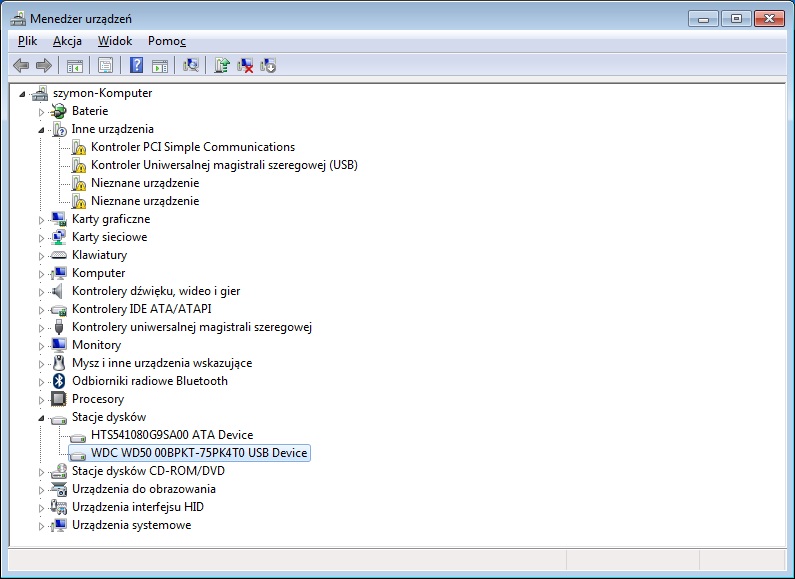
Task: Collapse the szymon-Komputer root node
Action: click(22, 94)
